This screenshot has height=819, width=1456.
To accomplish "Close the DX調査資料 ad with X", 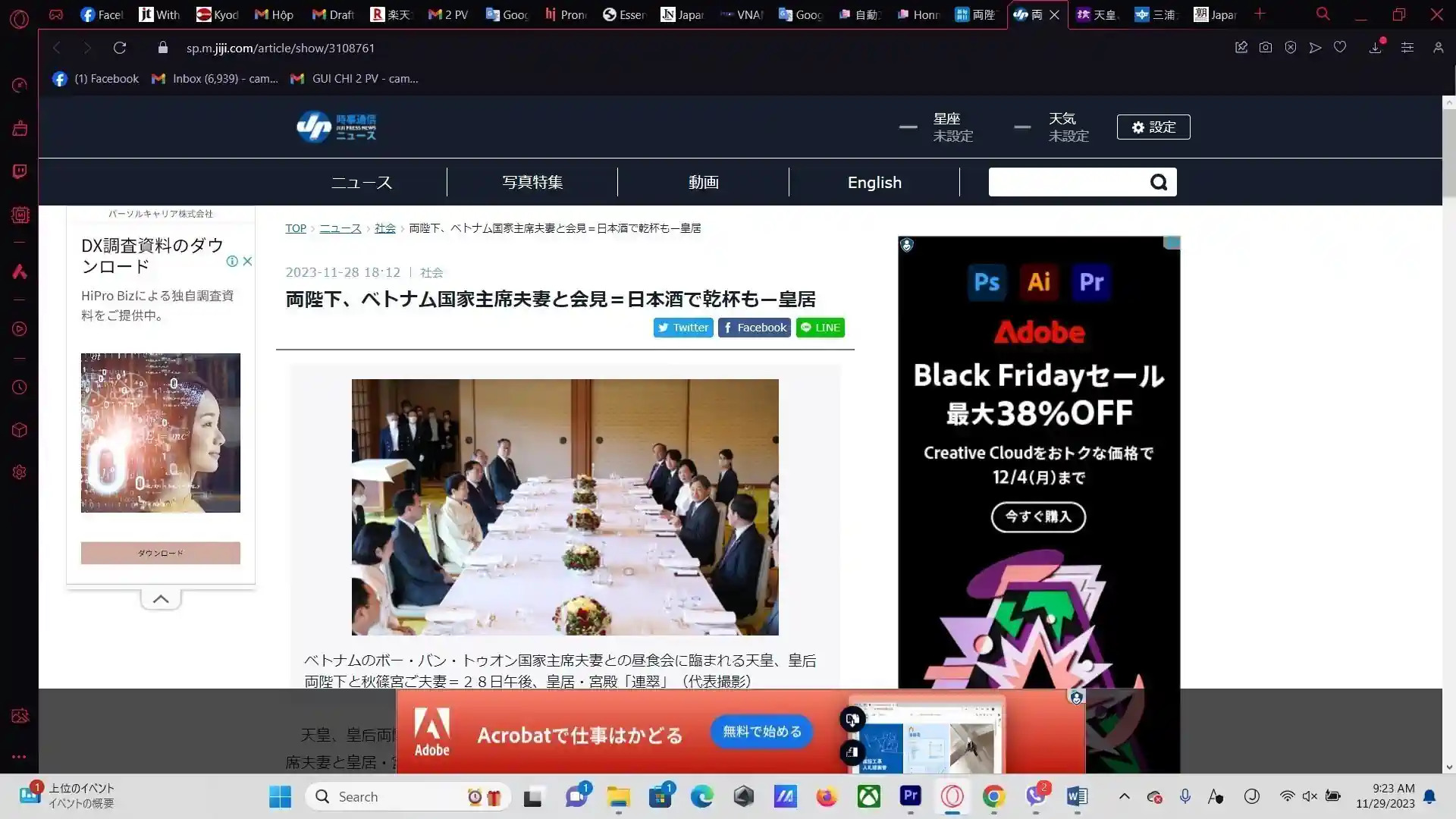I will click(x=247, y=261).
